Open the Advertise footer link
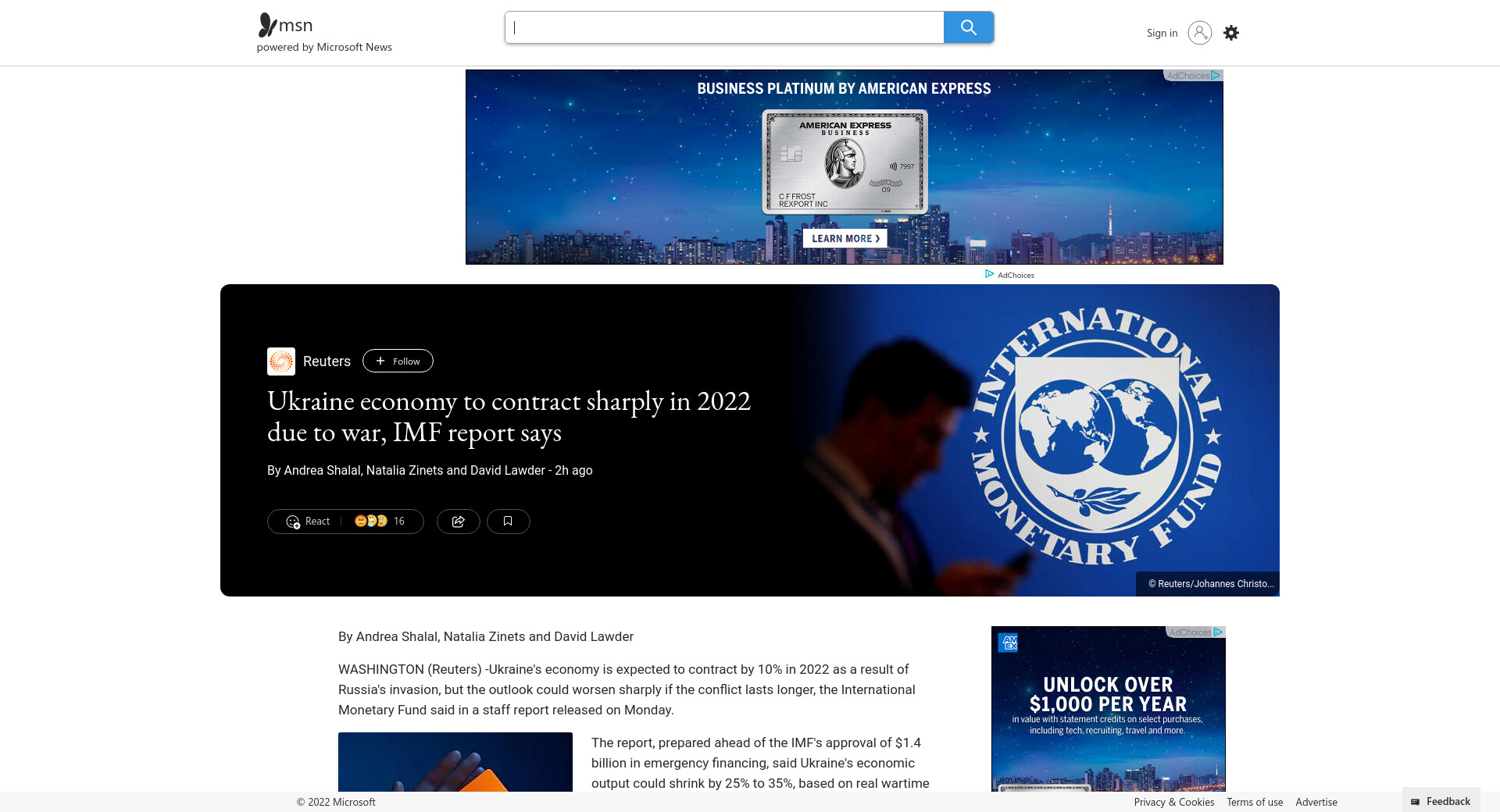 coord(1316,802)
